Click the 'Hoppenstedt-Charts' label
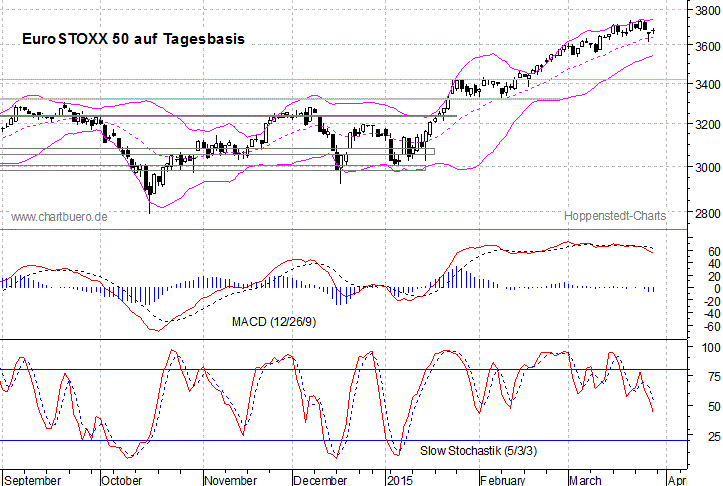This screenshot has width=723, height=486. tap(615, 216)
